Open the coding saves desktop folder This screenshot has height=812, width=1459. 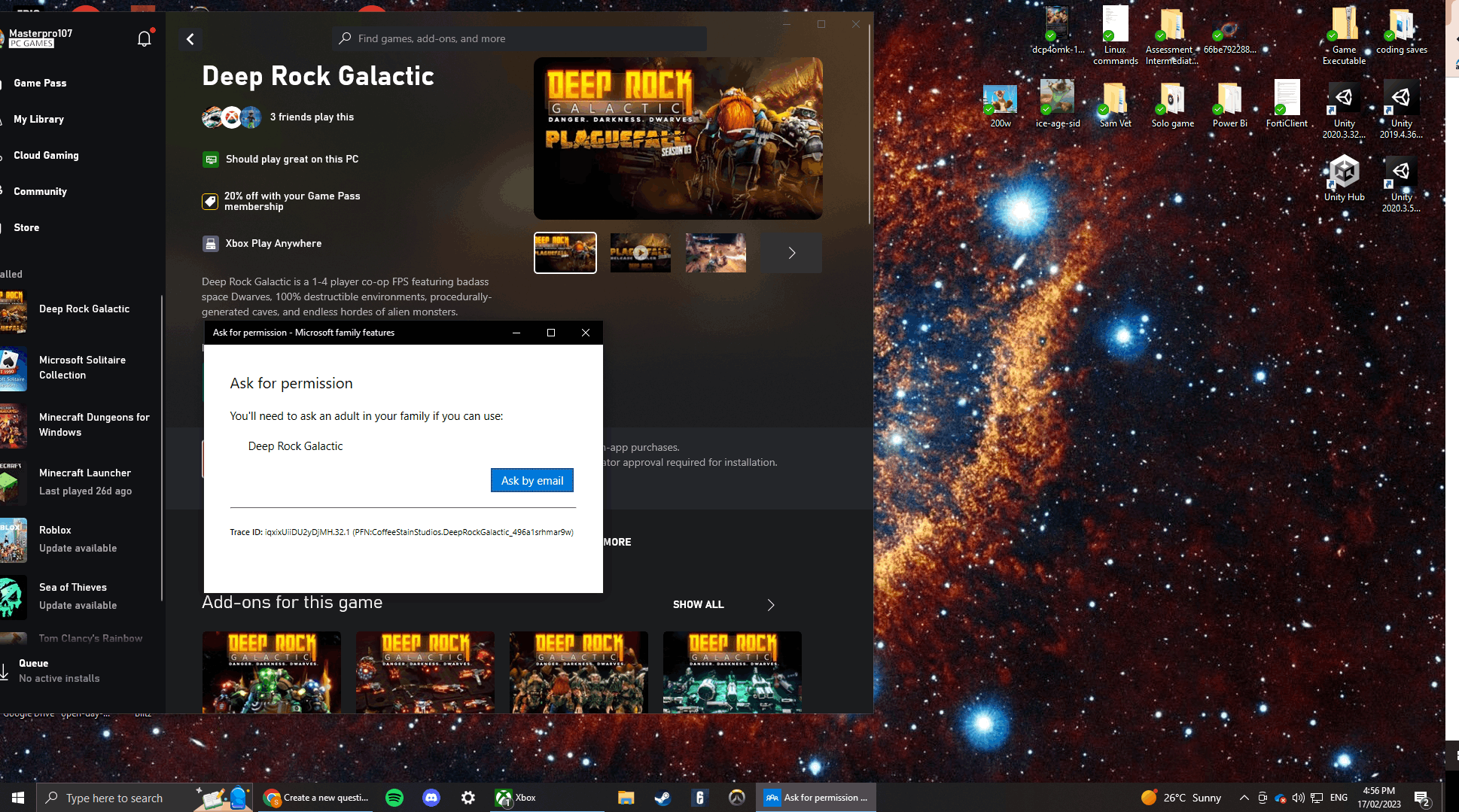1401,30
